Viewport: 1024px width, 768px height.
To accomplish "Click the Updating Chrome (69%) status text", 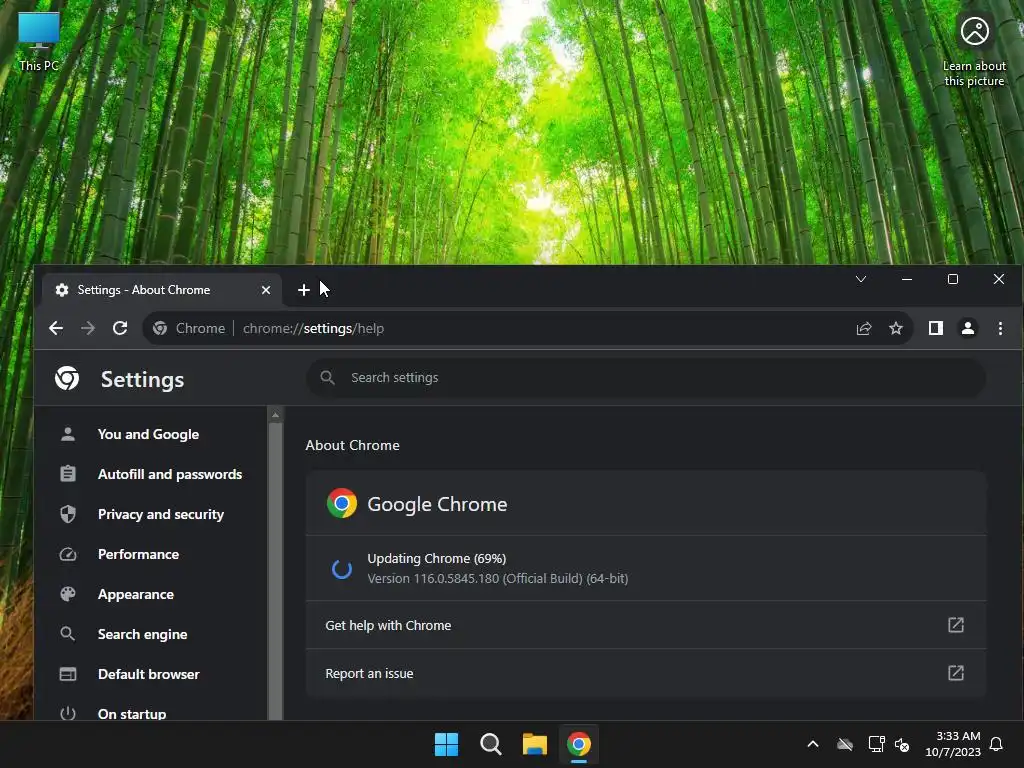I will (x=436, y=558).
